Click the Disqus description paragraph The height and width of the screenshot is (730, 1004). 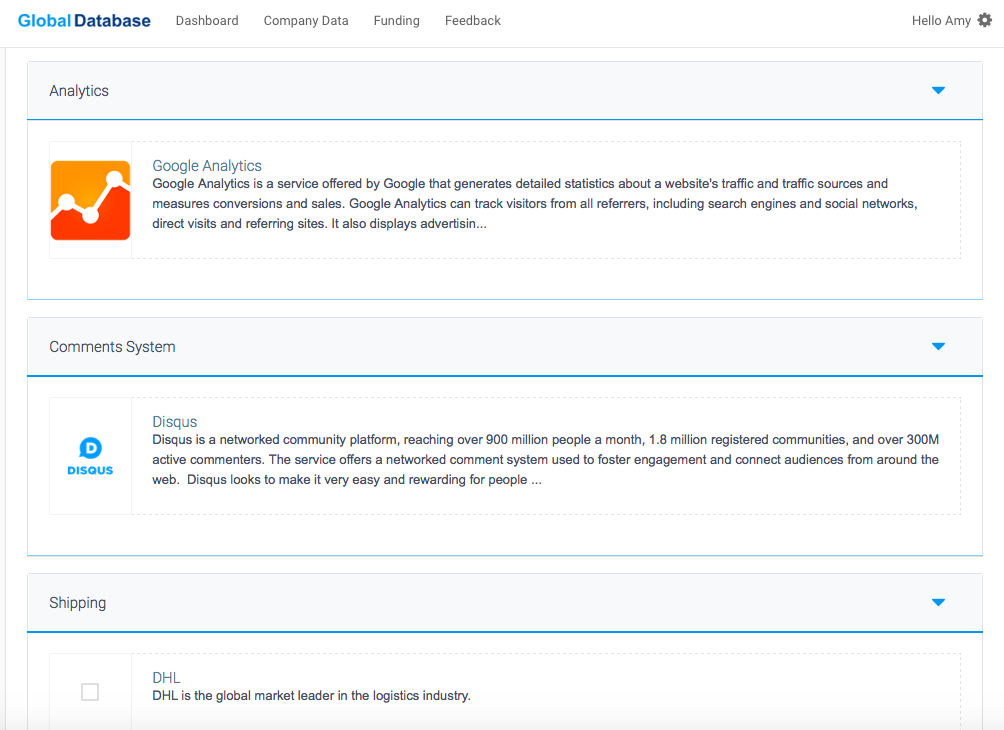click(x=546, y=460)
